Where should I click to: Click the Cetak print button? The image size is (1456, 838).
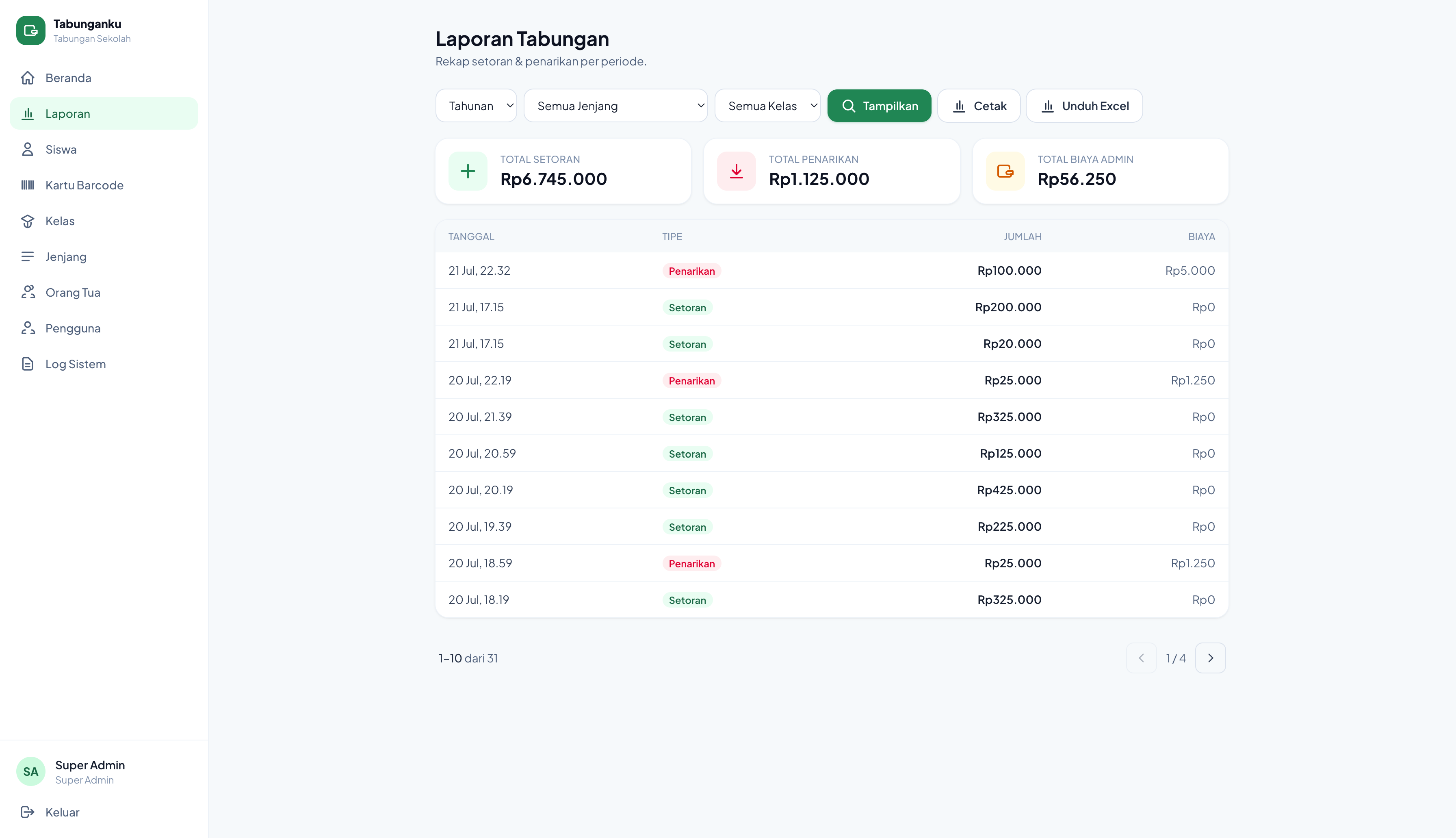979,106
